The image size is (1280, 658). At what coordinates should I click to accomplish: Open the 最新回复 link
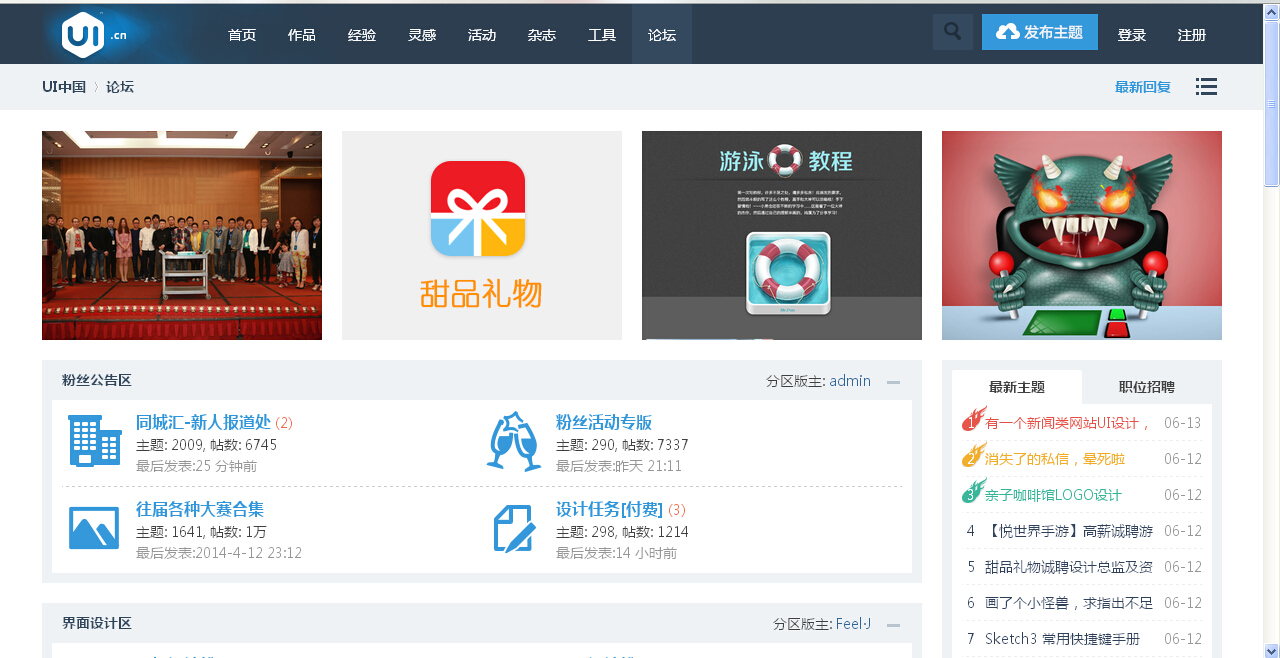click(x=1142, y=87)
